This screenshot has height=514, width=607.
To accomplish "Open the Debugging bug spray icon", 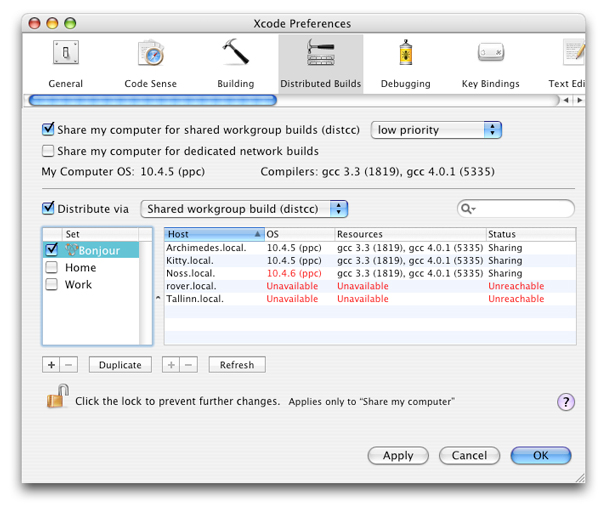I will (406, 52).
